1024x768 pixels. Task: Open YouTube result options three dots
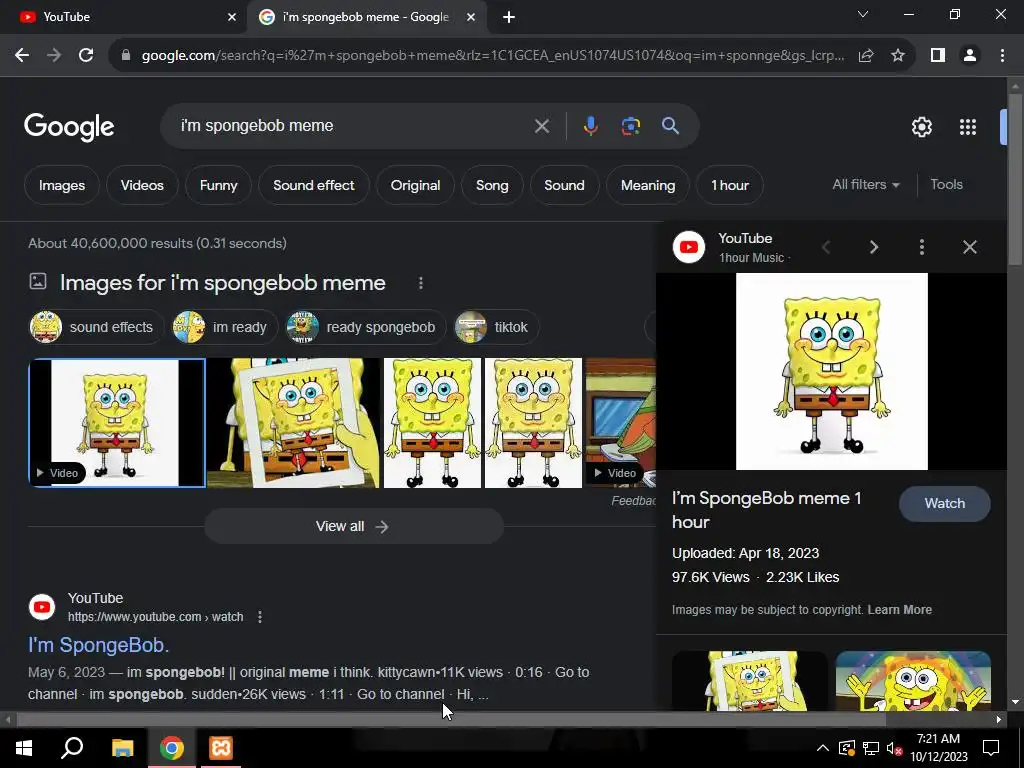click(260, 617)
